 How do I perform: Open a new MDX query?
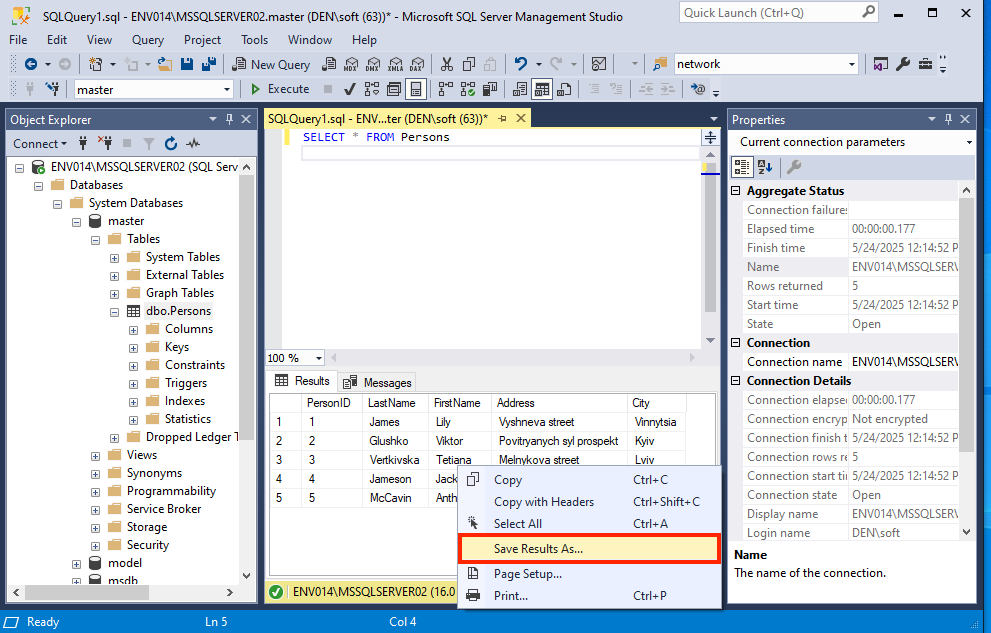click(351, 64)
